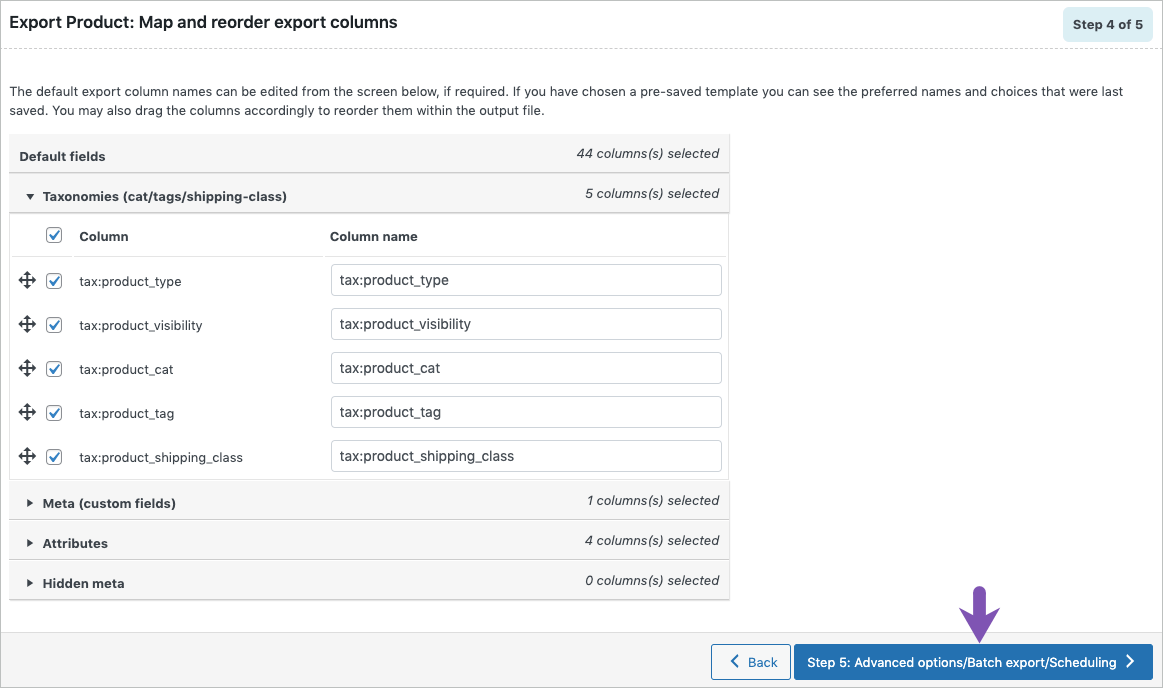This screenshot has width=1163, height=688.
Task: Click the drag handle beside tax:product_visibility
Action: (x=27, y=324)
